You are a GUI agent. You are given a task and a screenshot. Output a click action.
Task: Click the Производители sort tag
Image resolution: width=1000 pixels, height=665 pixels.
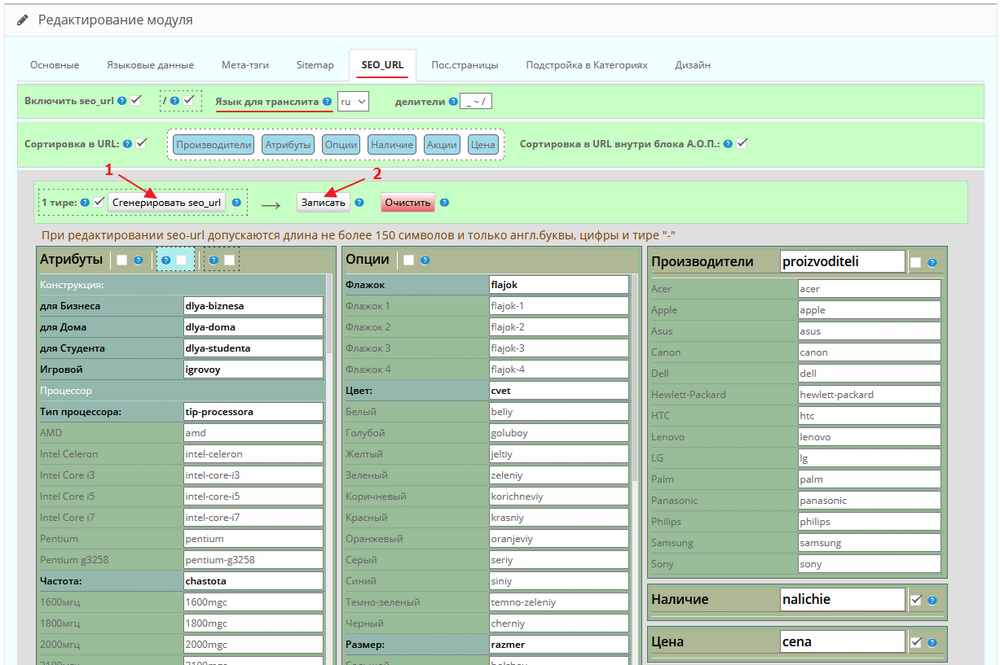pos(214,145)
